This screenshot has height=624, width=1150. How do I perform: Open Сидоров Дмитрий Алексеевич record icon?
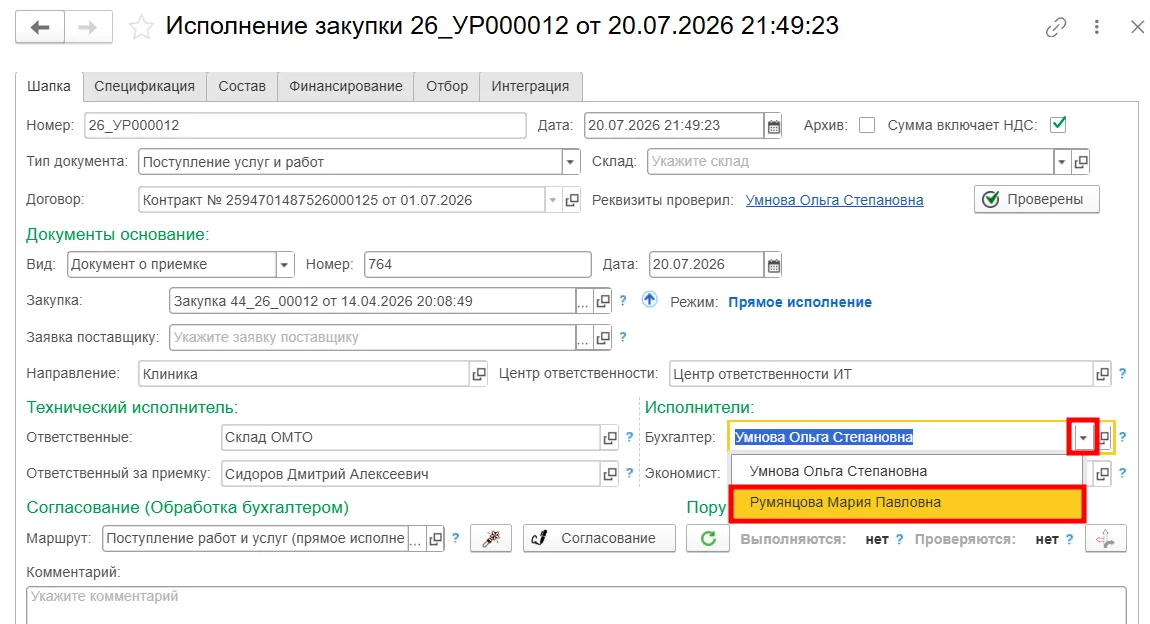(609, 474)
